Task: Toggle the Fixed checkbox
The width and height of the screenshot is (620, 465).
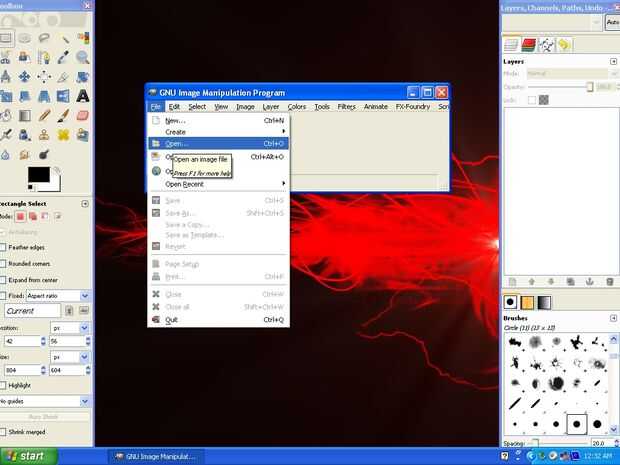Action: tap(3, 296)
